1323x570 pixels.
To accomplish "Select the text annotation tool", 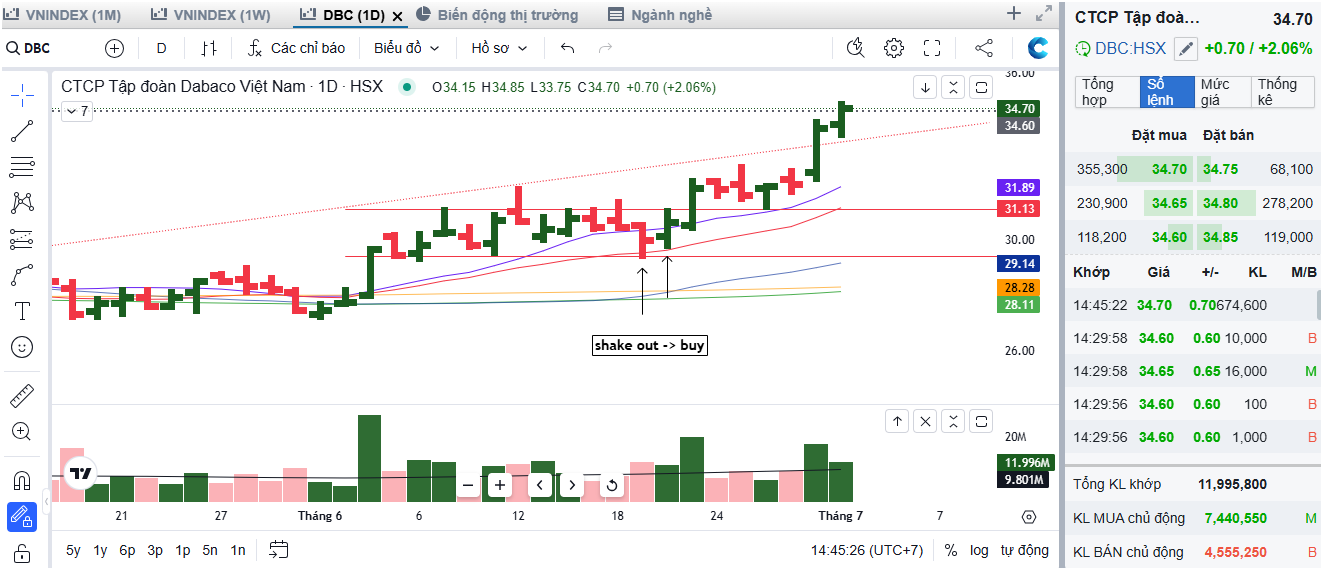I will (22, 311).
